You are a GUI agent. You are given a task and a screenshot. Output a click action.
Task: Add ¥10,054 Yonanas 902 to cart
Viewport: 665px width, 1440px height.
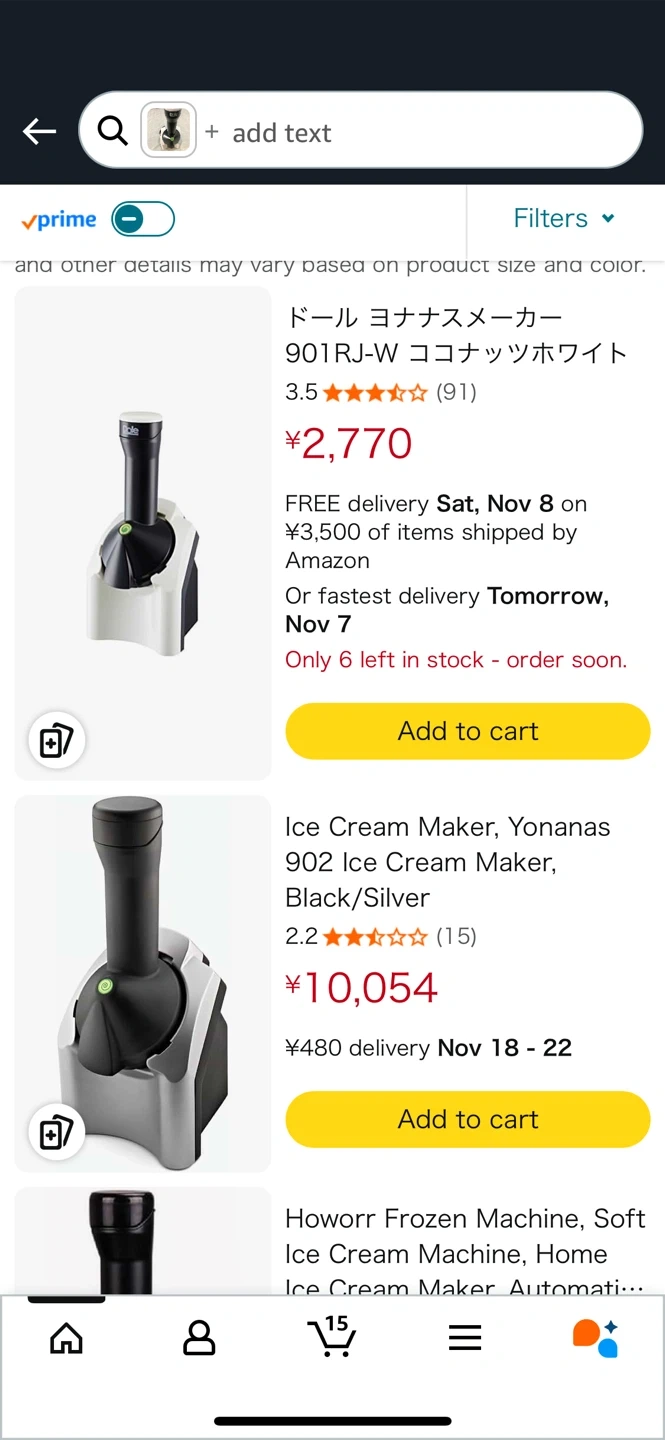pyautogui.click(x=468, y=1119)
